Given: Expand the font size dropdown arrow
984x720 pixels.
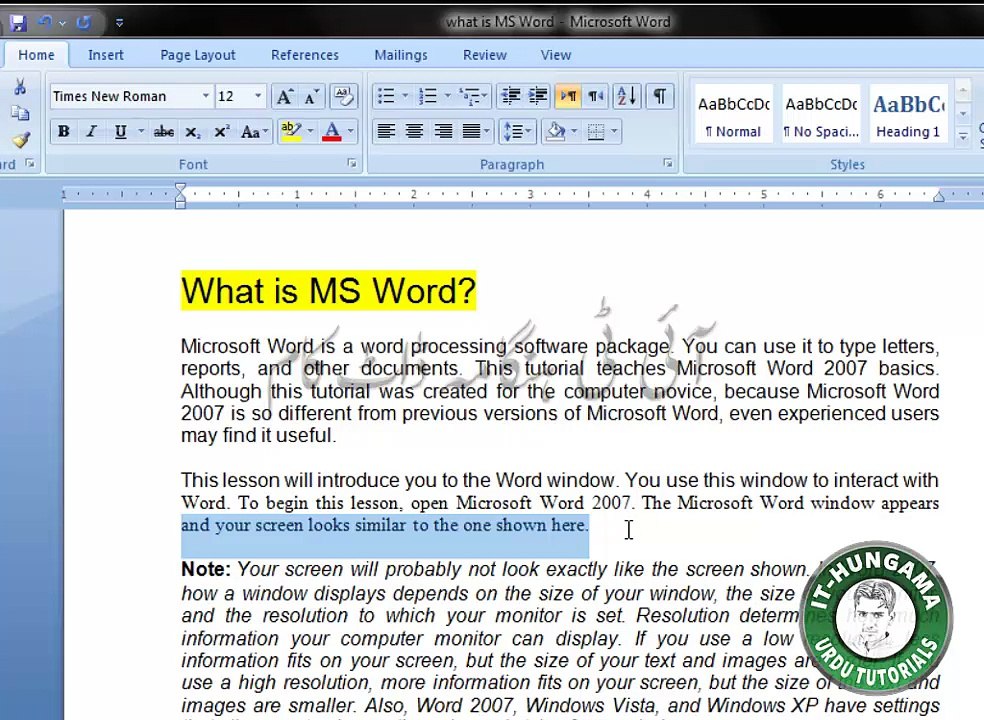Looking at the screenshot, I should 258,96.
